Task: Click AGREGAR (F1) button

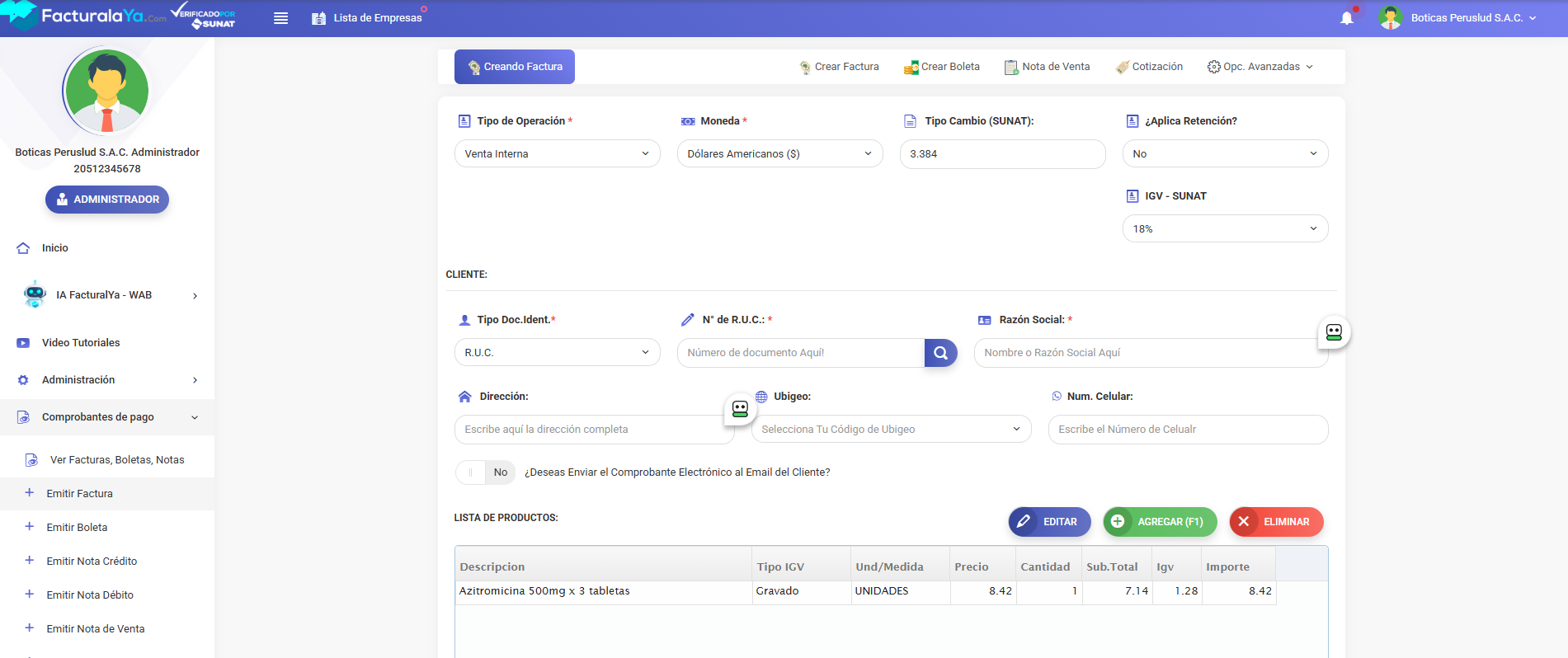Action: pos(1161,522)
